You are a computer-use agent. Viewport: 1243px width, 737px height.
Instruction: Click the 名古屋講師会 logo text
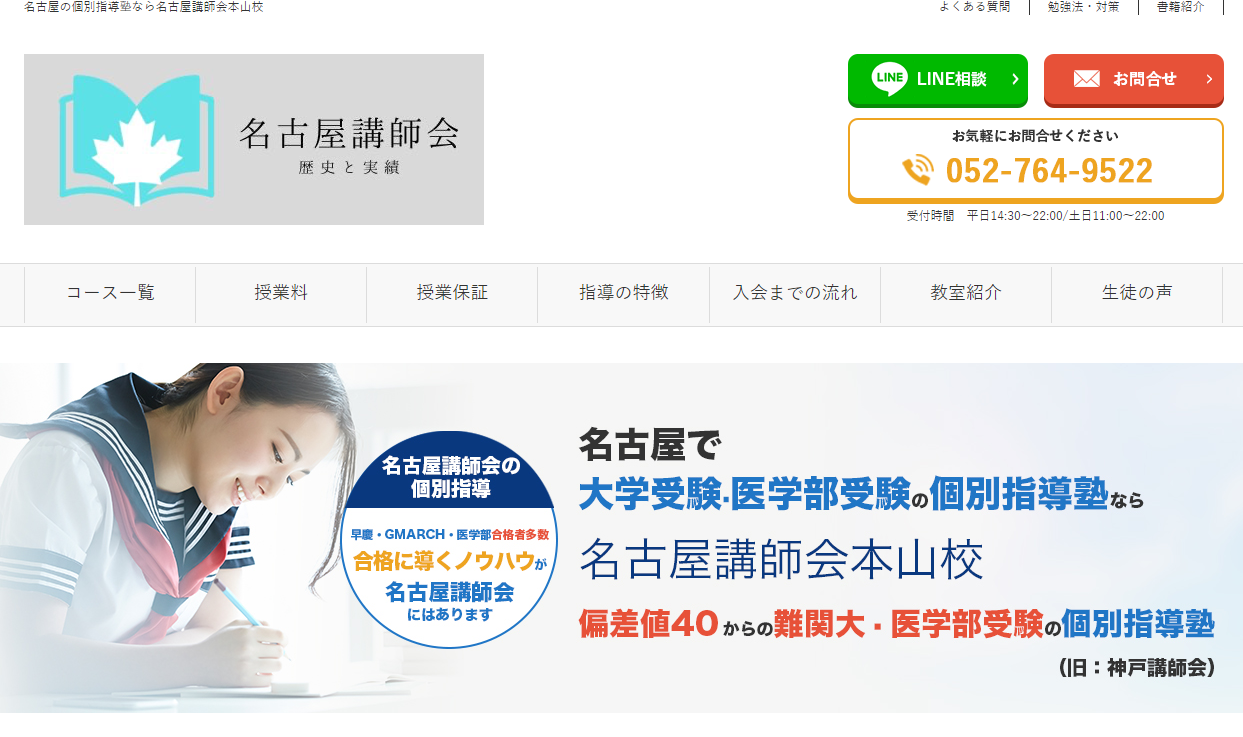(349, 133)
